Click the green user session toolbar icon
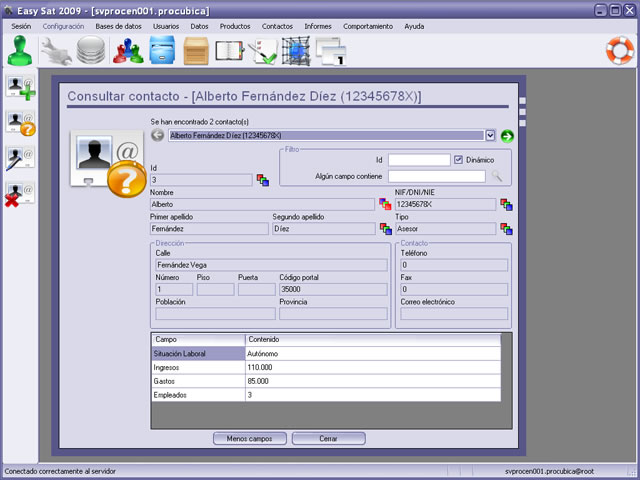640x480 pixels. click(20, 51)
